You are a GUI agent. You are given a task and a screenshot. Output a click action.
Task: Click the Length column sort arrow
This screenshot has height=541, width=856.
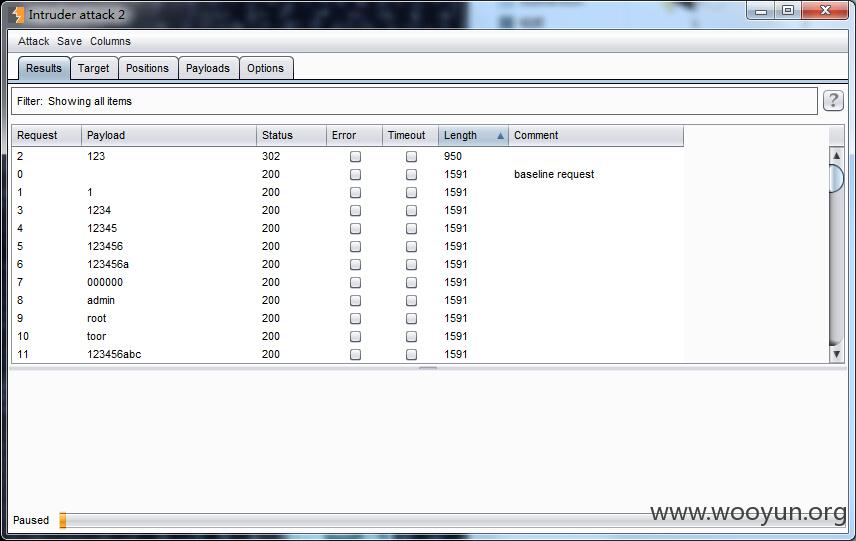500,135
